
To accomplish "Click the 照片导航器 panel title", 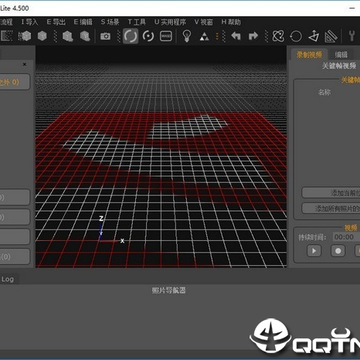I will tap(169, 290).
